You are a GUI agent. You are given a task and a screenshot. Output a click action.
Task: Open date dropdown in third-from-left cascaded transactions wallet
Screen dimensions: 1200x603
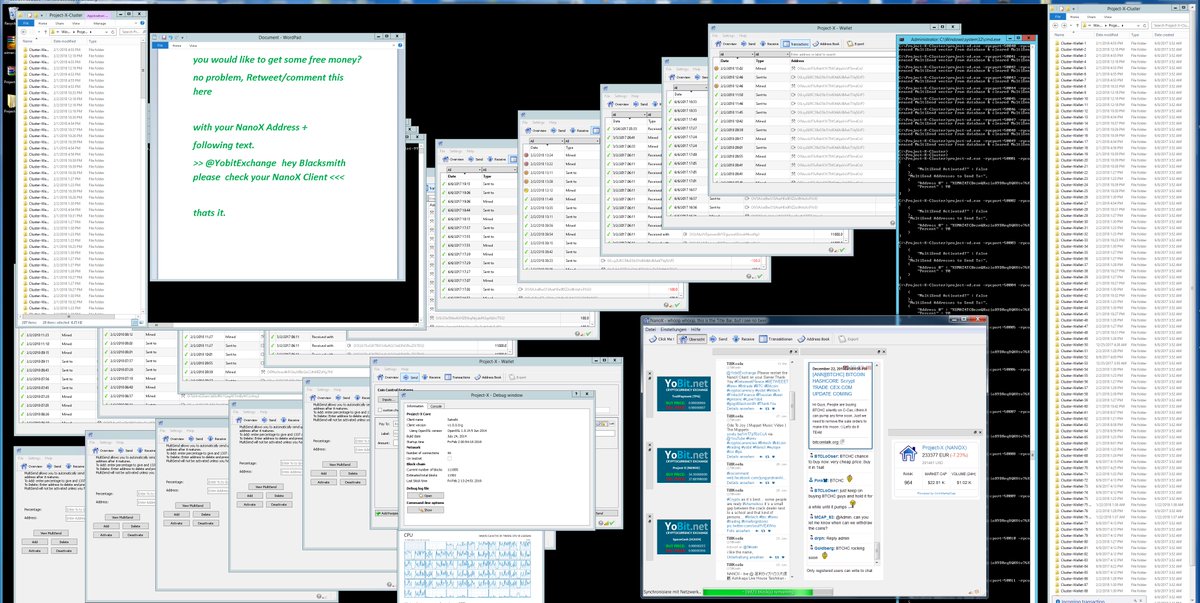pos(628,114)
